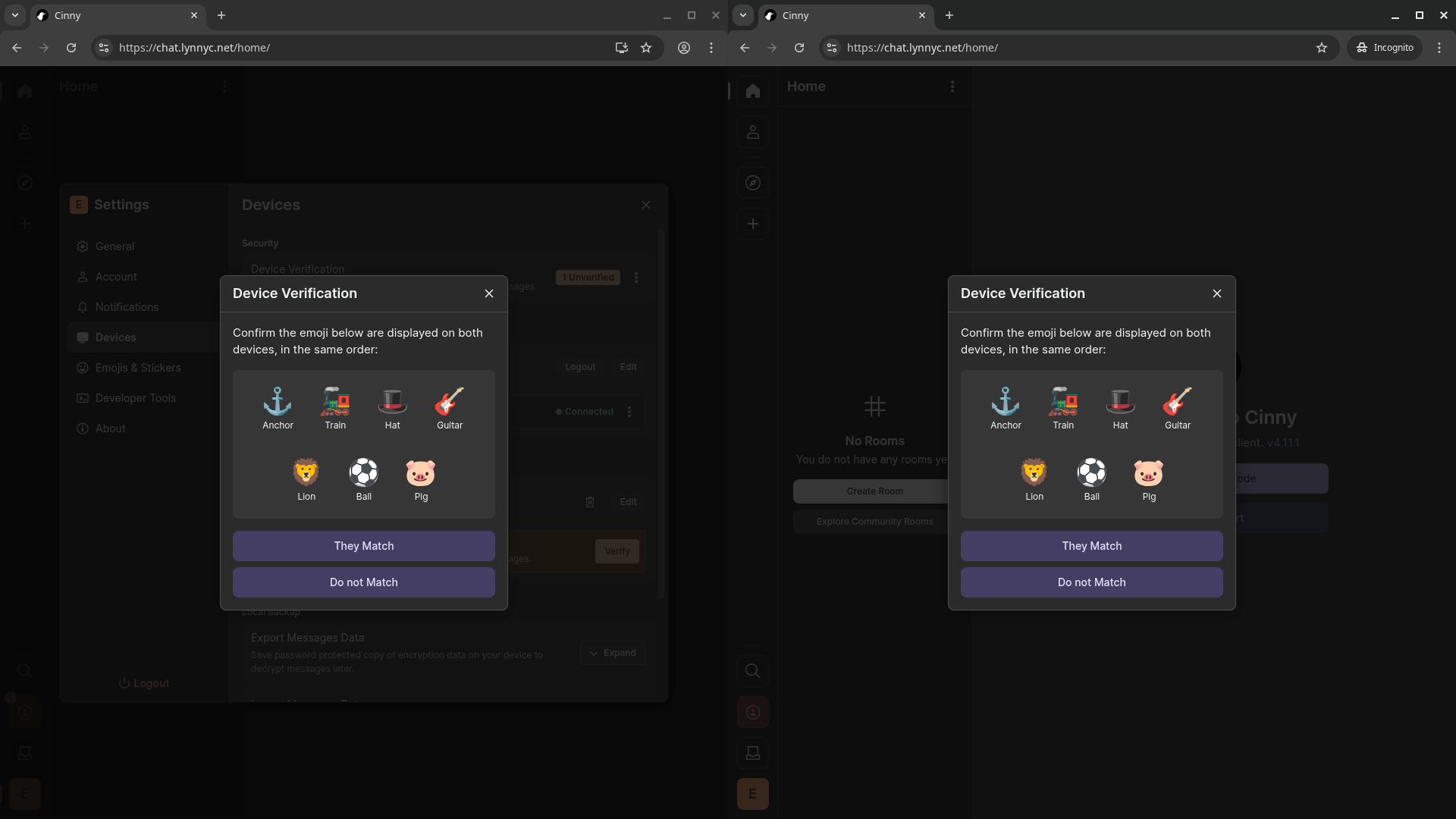Open the inbox icon in Incognito sidebar

point(753,753)
